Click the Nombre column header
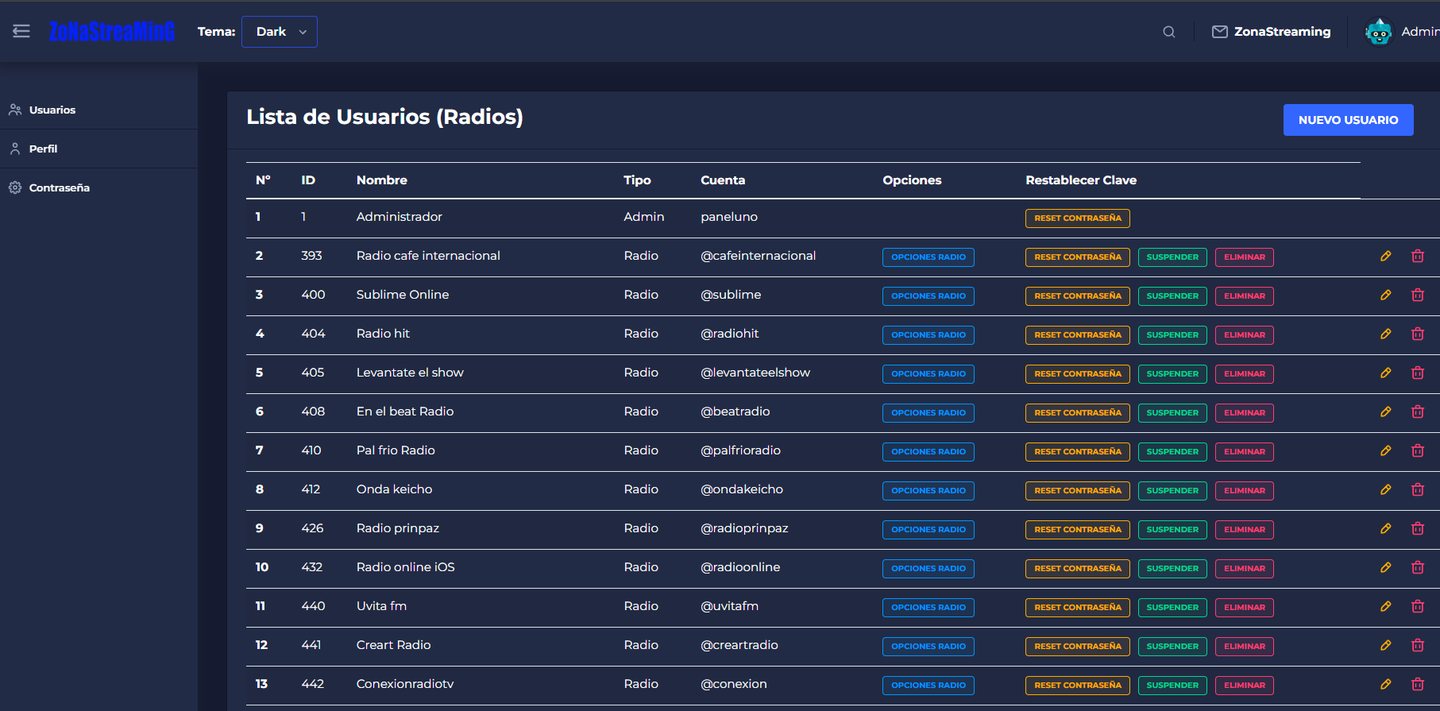The height and width of the screenshot is (711, 1440). click(x=382, y=180)
